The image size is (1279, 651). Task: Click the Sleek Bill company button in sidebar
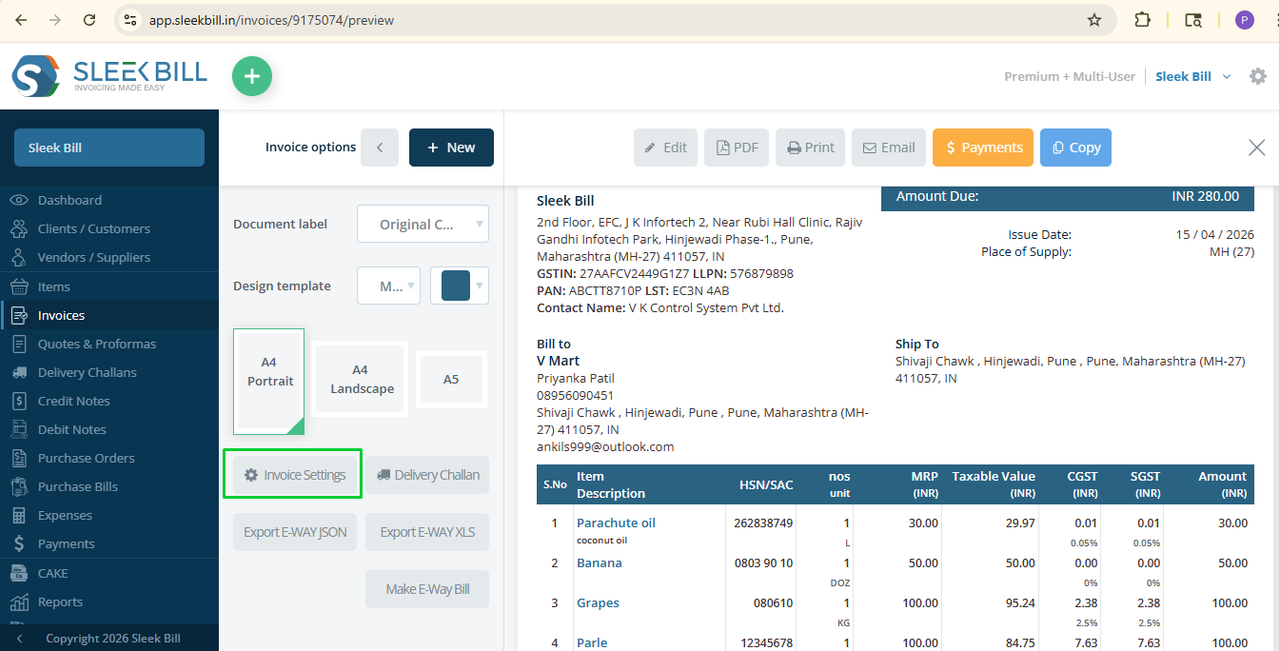click(x=109, y=147)
